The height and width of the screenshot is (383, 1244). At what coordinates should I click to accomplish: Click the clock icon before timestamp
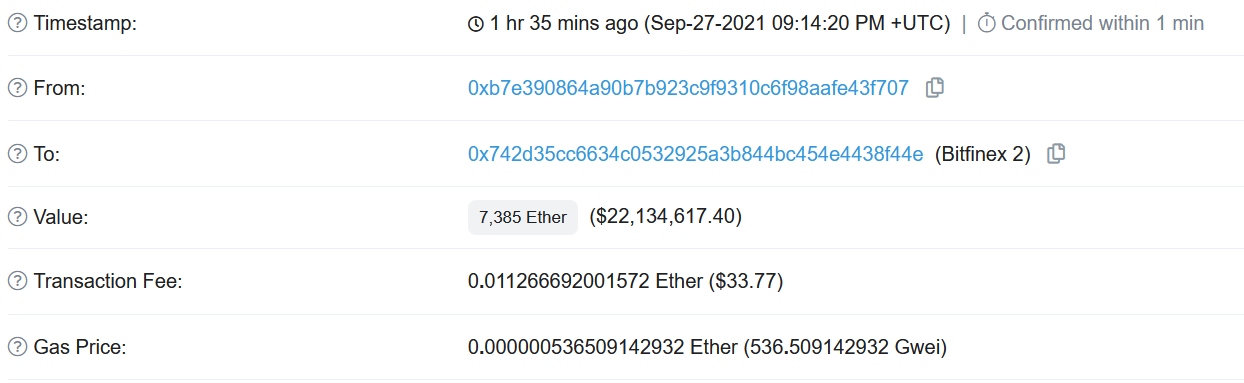(476, 24)
